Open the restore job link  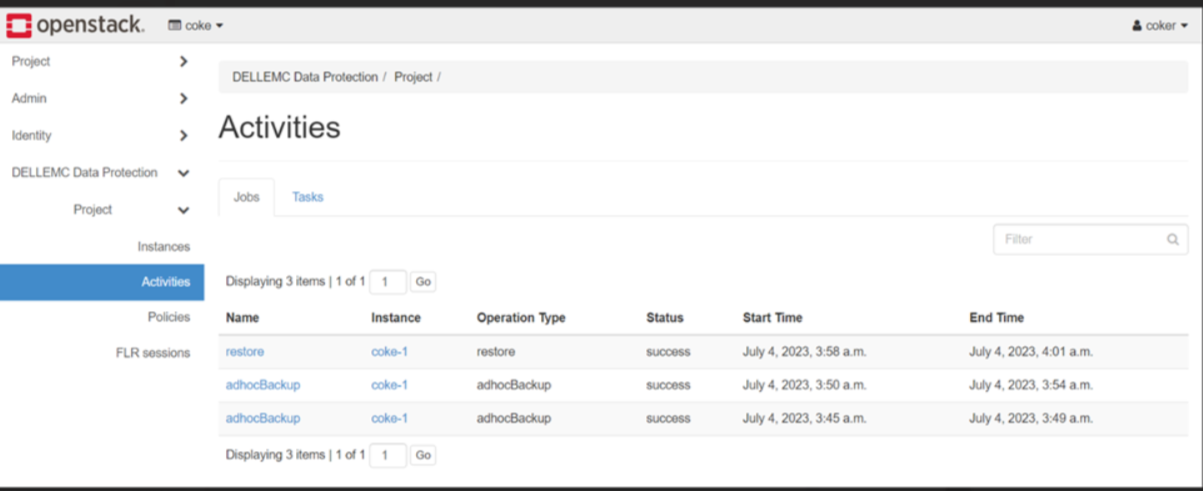coord(245,352)
